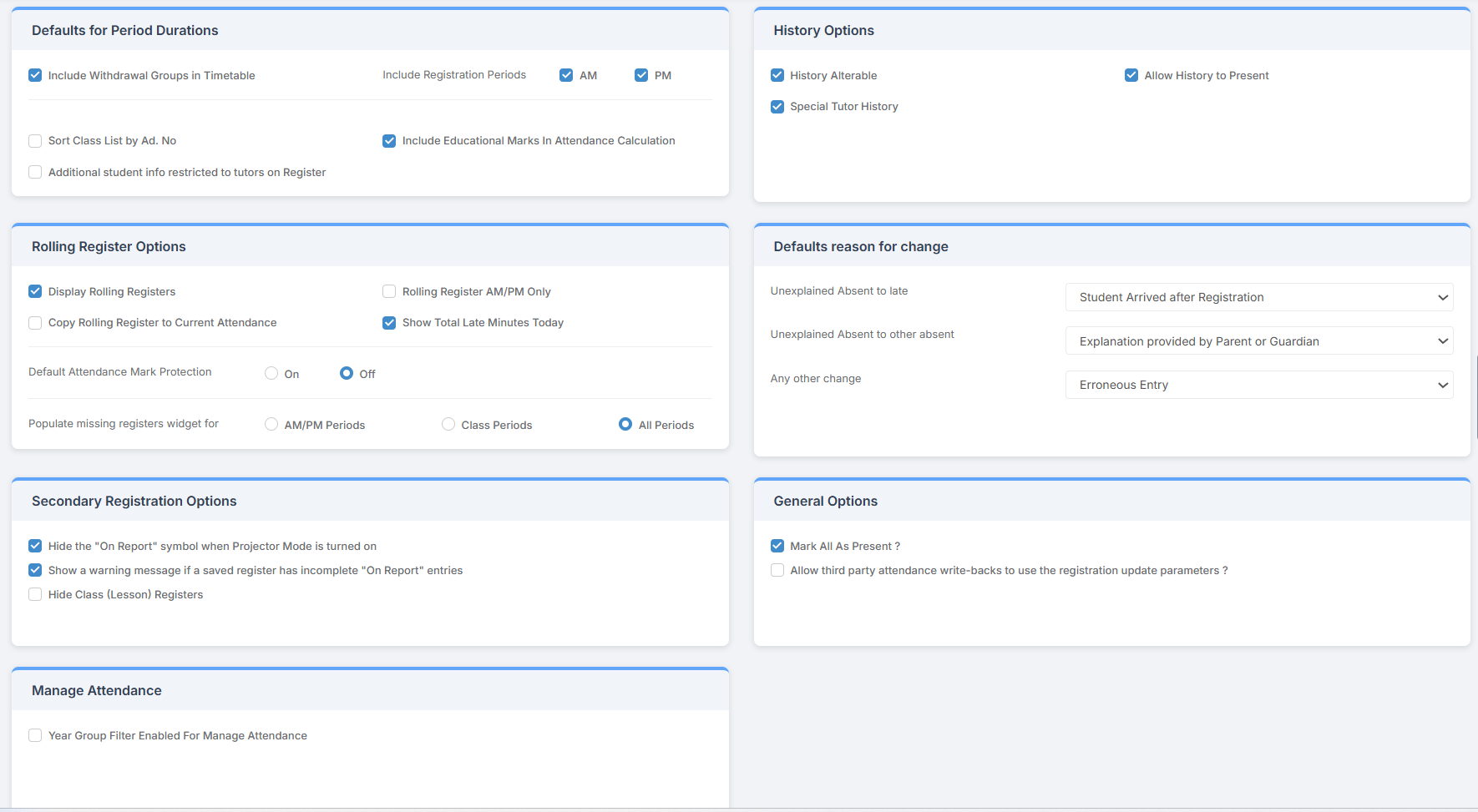Disable the AM registration periods checkbox
The image size is (1478, 812).
point(565,74)
